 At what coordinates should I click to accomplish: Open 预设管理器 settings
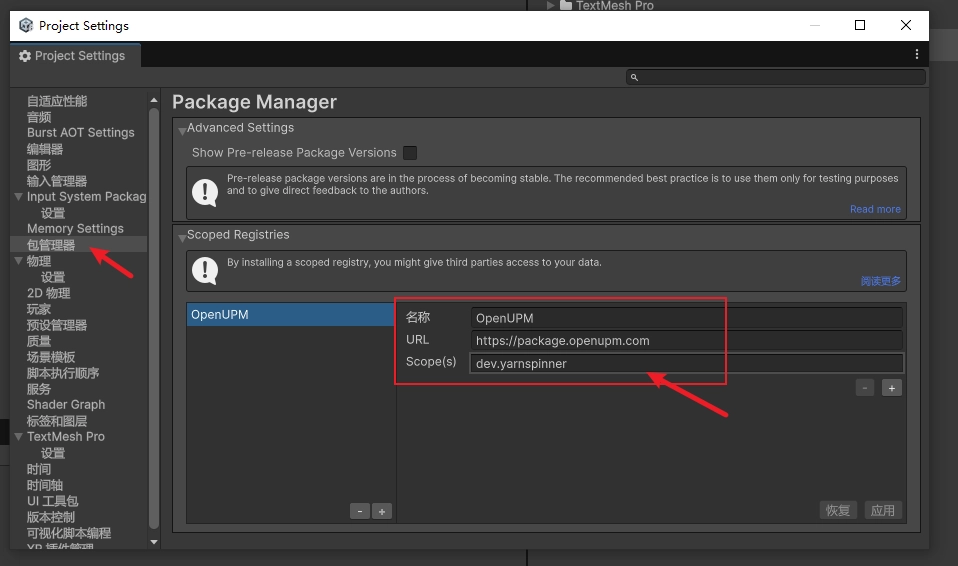point(57,325)
